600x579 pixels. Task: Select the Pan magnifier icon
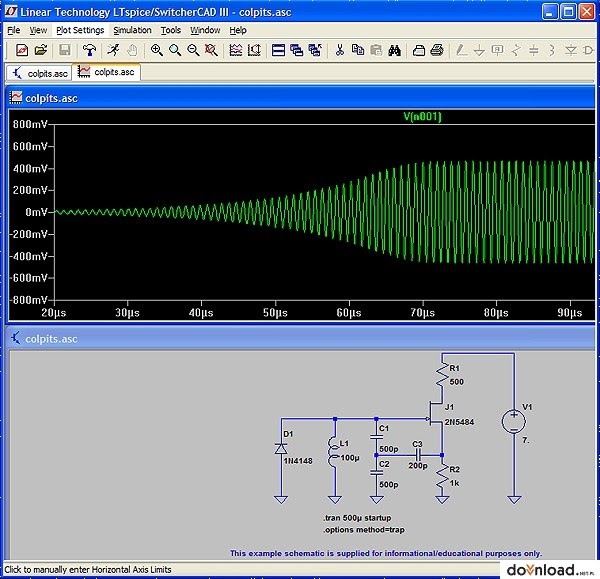175,50
